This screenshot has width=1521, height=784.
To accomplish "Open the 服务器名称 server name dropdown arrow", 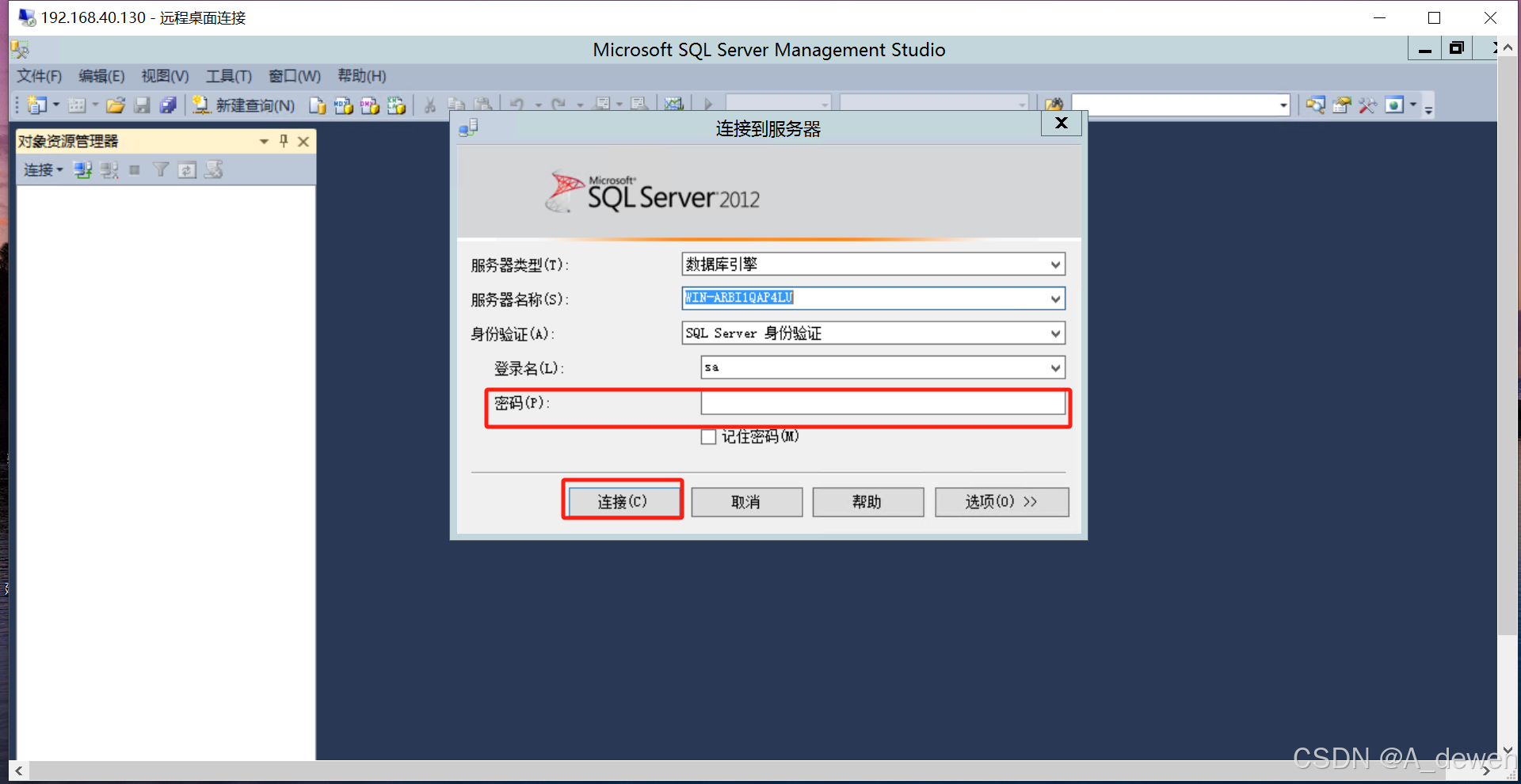I will [1055, 299].
